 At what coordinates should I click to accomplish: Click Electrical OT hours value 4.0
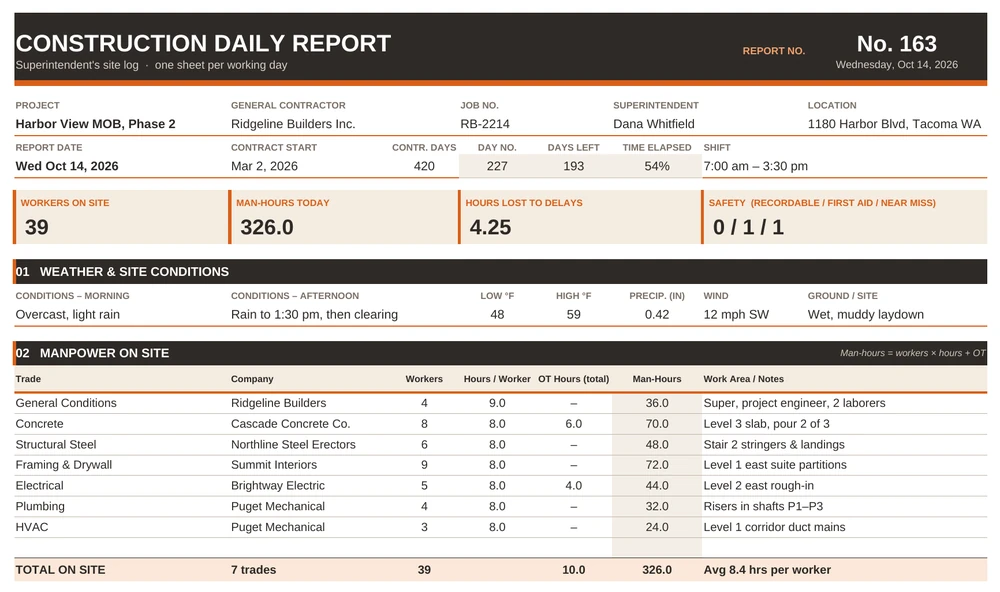(x=573, y=485)
